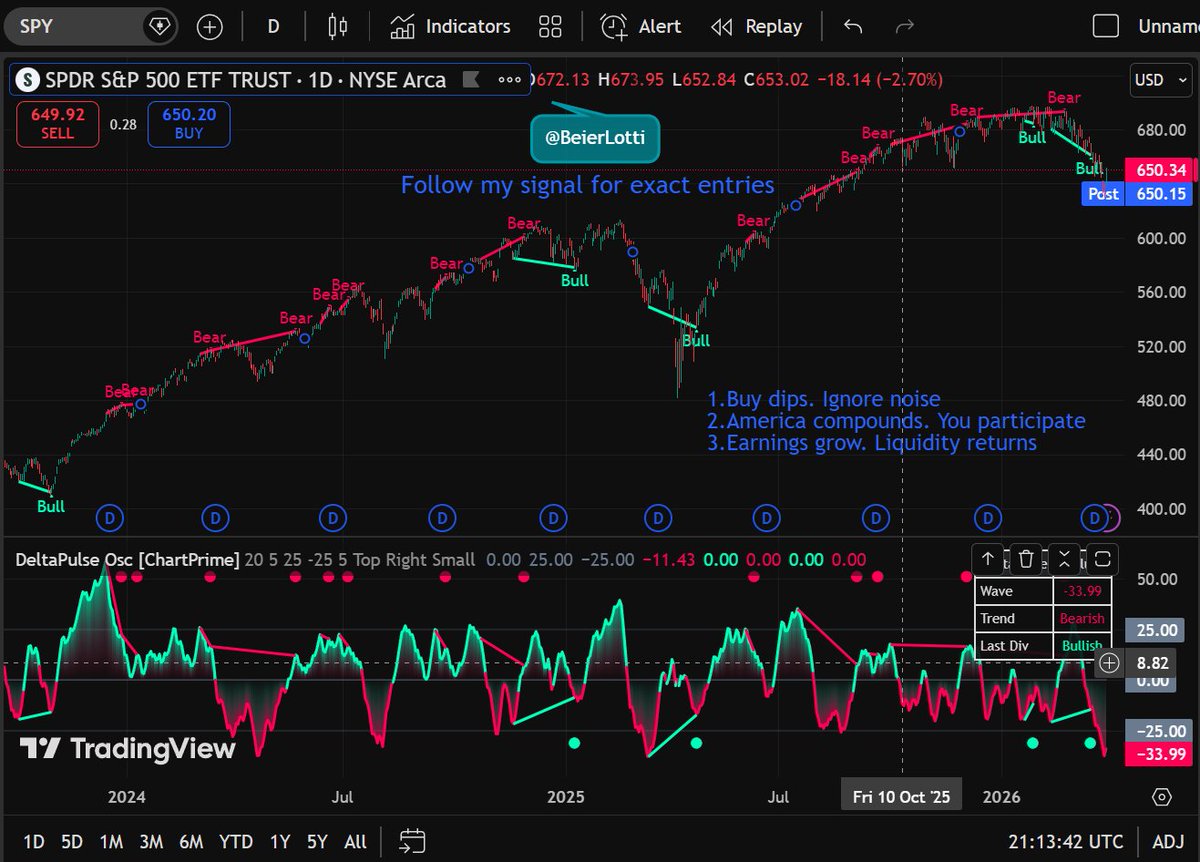This screenshot has height=862, width=1200.
Task: Click the DeltaPulse Osc [ChartPrime] indicator title
Action: [x=127, y=560]
